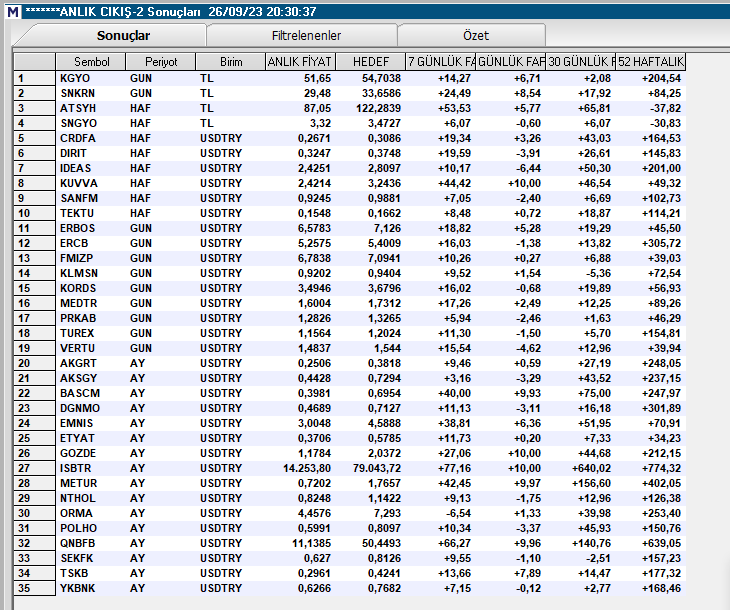Select the YKBNK symbol cell
This screenshot has height=610, width=730.
pyautogui.click(x=91, y=588)
